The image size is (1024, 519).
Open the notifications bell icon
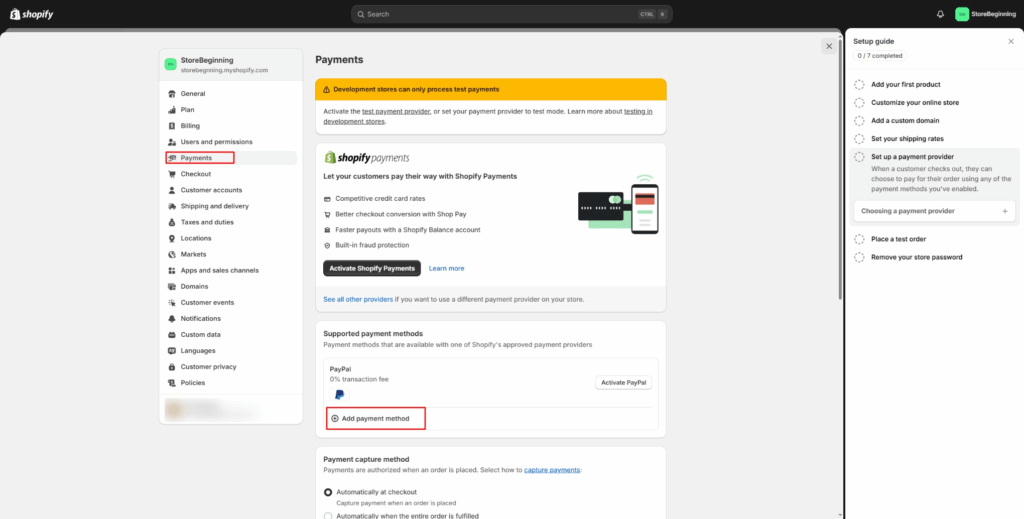[x=940, y=14]
